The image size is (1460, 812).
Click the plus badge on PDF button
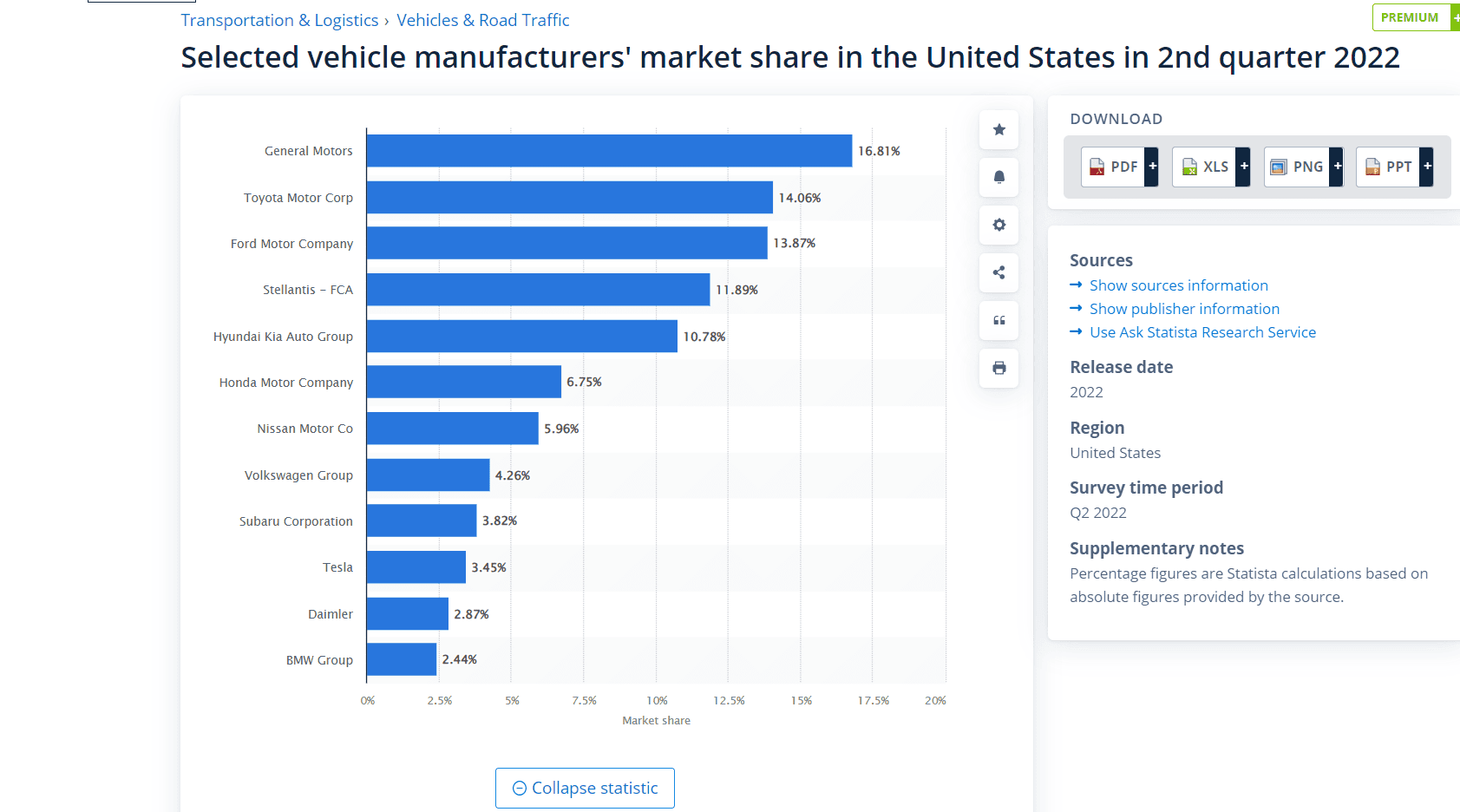tap(1152, 167)
